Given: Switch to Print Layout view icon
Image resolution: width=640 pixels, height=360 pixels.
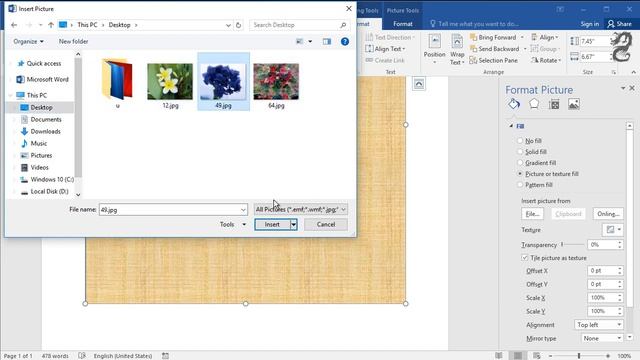Looking at the screenshot, I should coord(518,356).
